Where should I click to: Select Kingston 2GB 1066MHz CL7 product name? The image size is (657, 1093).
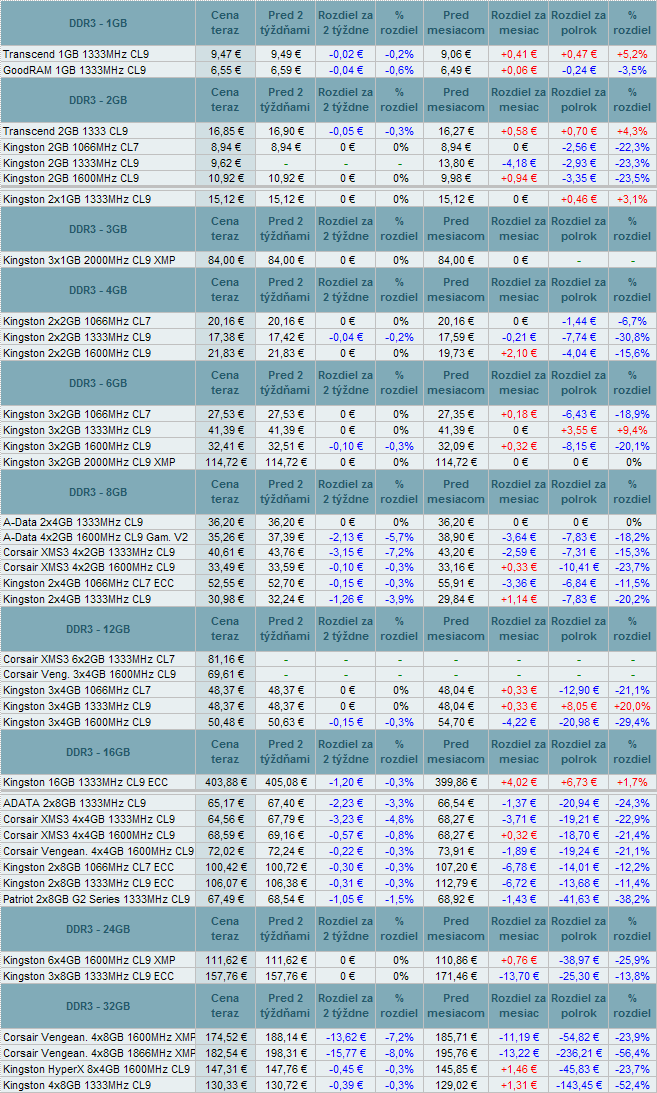(71, 147)
